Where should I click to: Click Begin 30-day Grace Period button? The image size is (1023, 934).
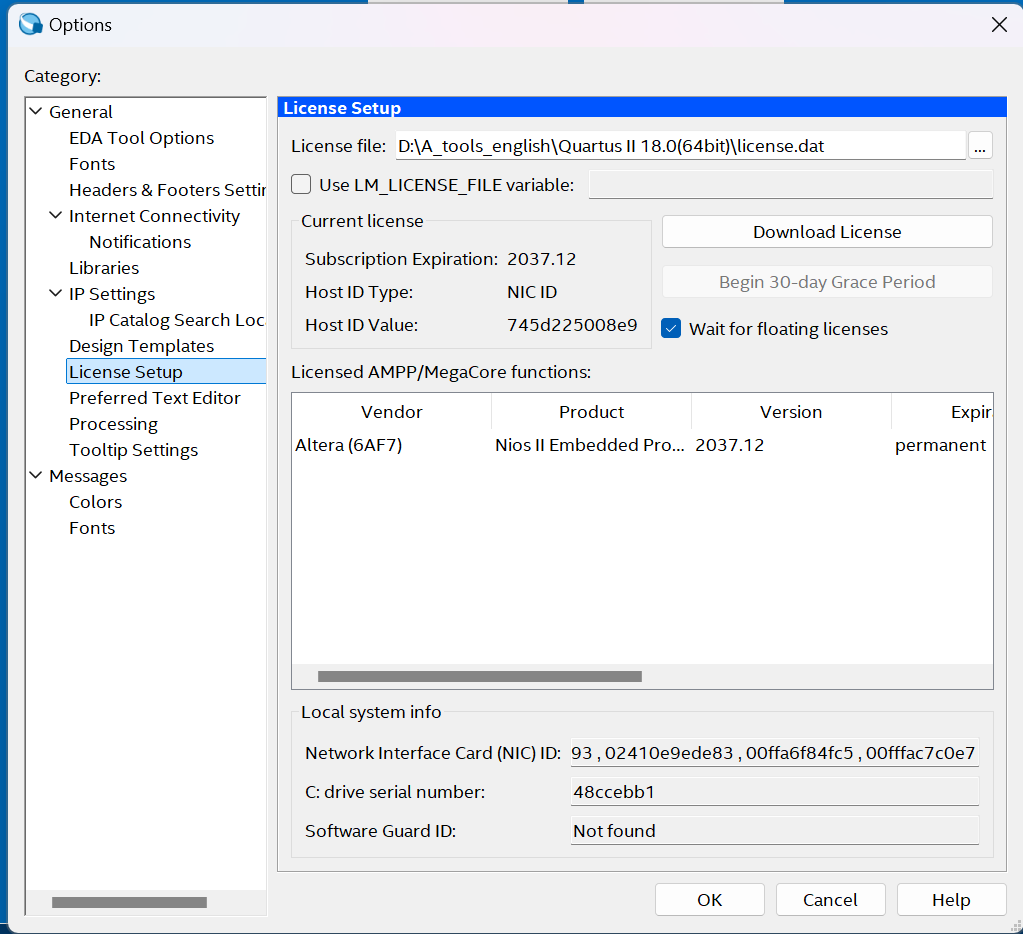(x=827, y=282)
